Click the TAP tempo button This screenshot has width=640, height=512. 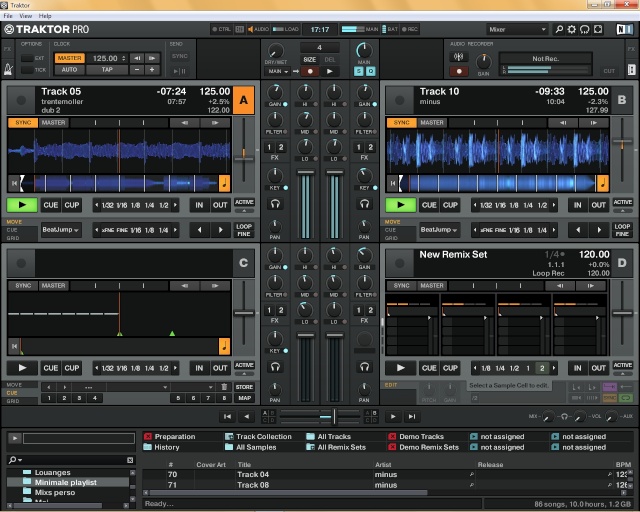[x=107, y=69]
